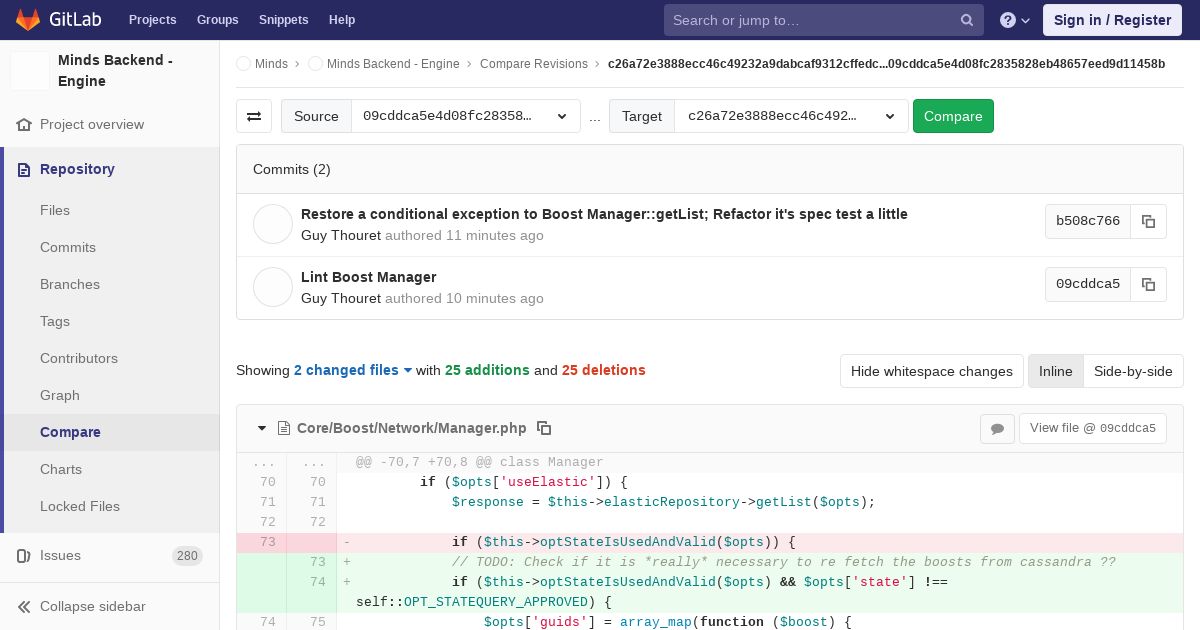Viewport: 1200px width, 630px height.
Task: Click Sign in / Register button
Action: point(1112,20)
